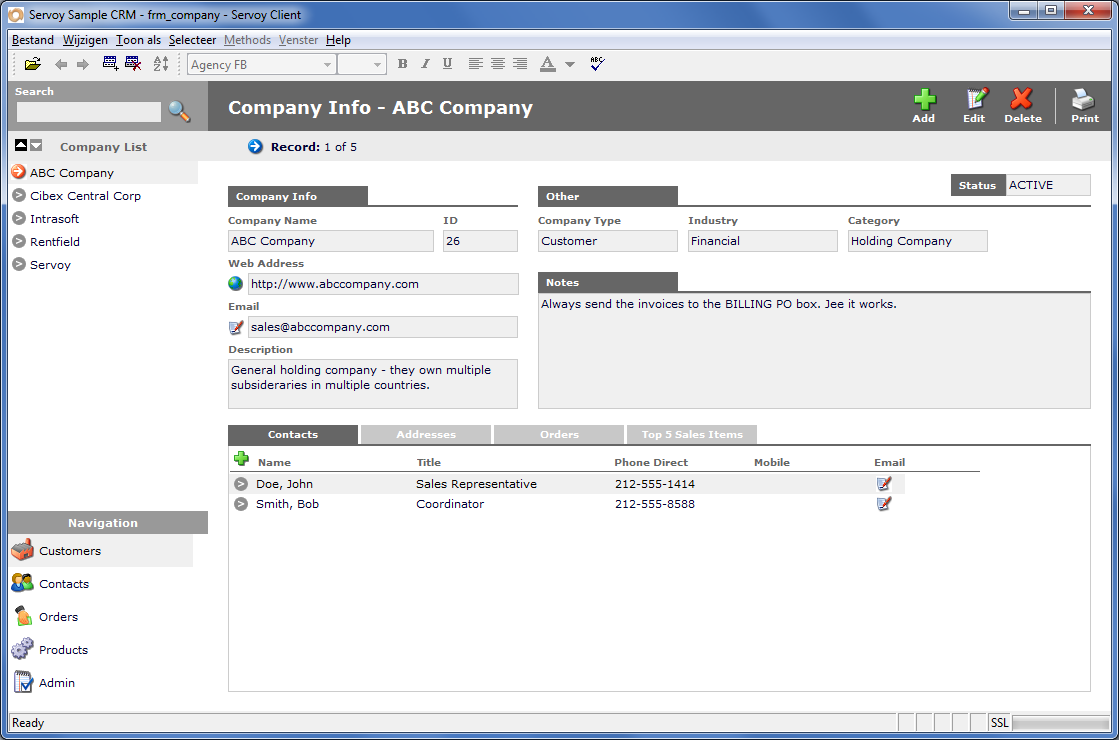Click the delete record toolbar icon
This screenshot has width=1119, height=740.
(133, 64)
